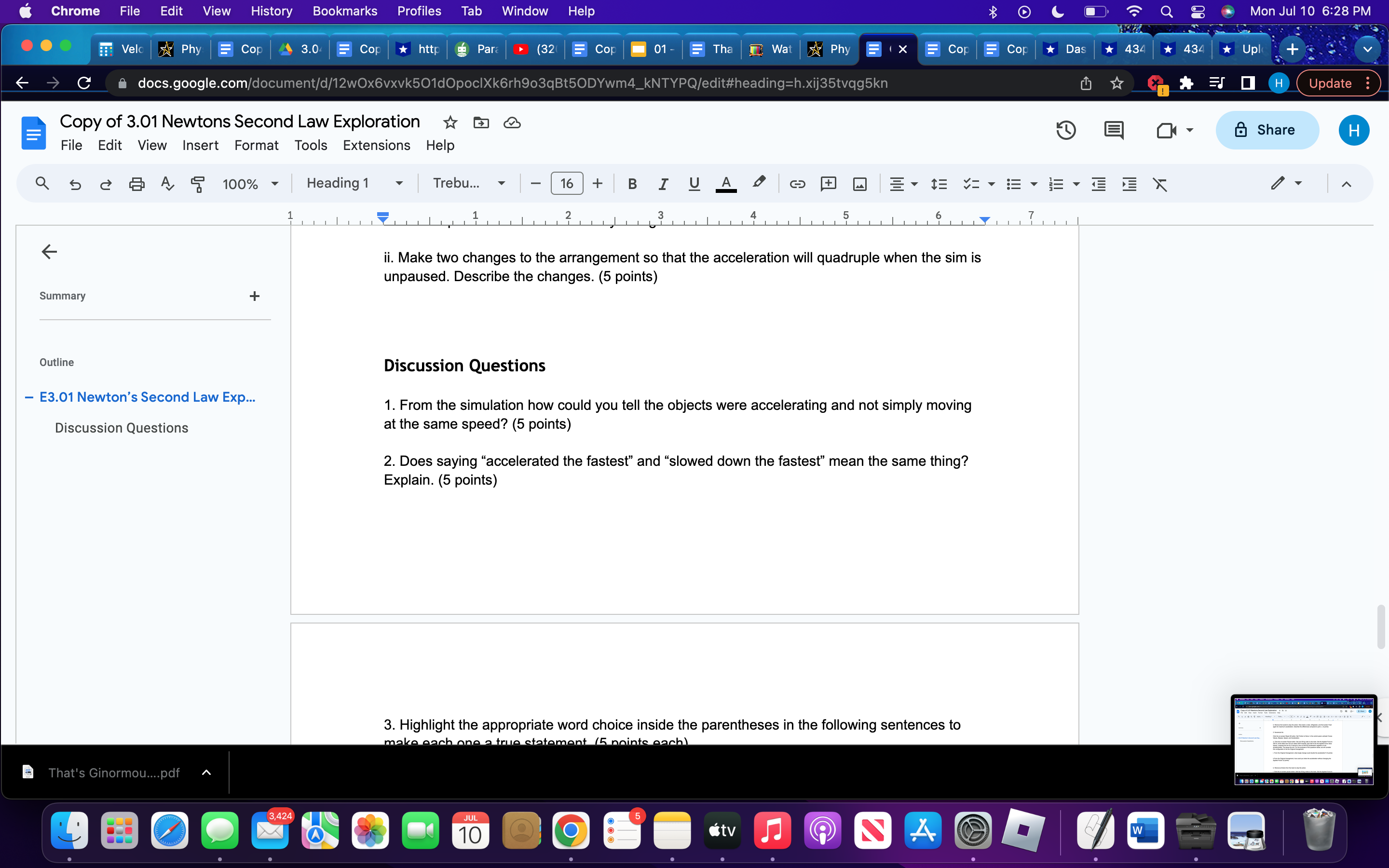The image size is (1389, 868).
Task: Insert an image into the document
Action: coord(859,184)
